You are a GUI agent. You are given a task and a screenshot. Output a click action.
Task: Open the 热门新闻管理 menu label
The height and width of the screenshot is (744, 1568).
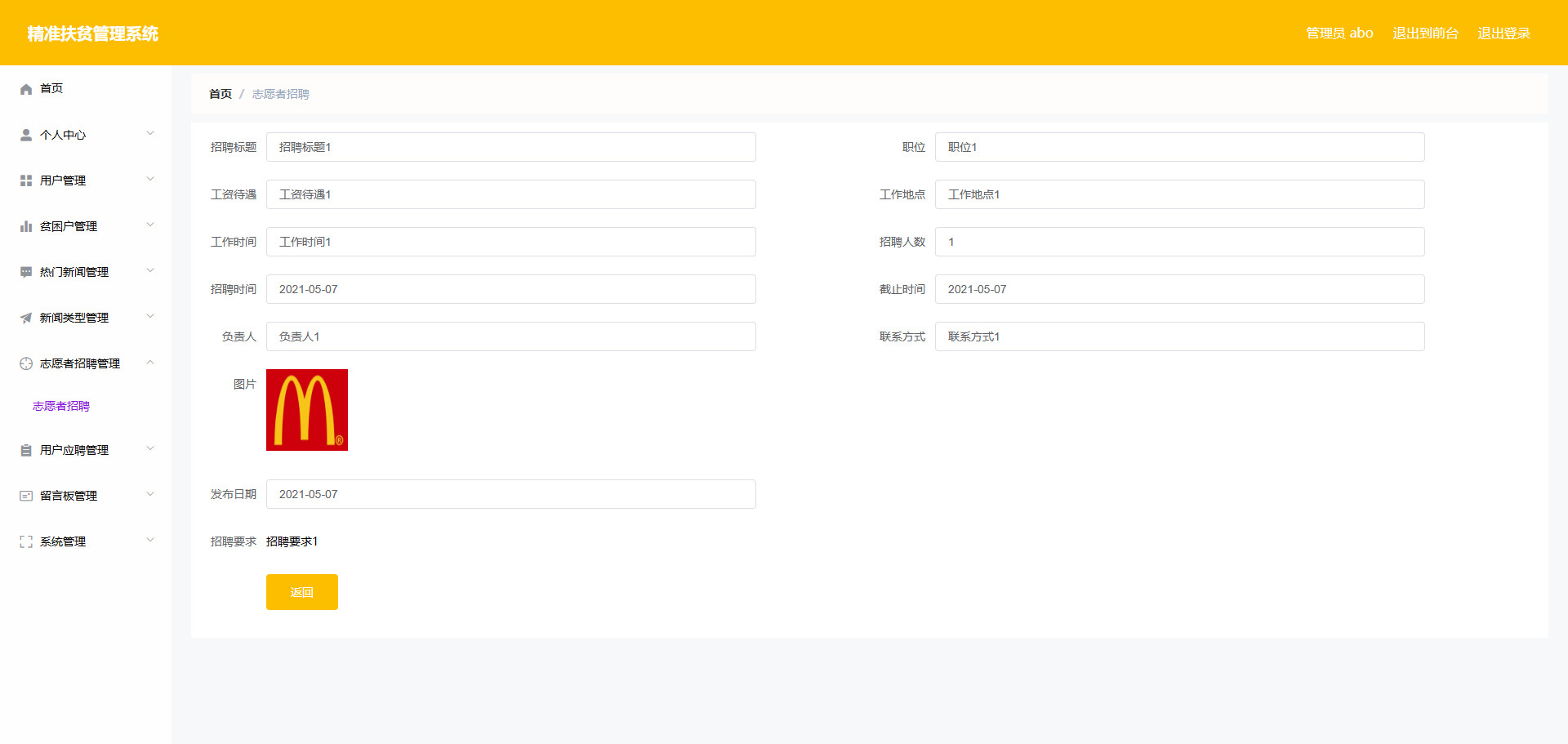(74, 272)
